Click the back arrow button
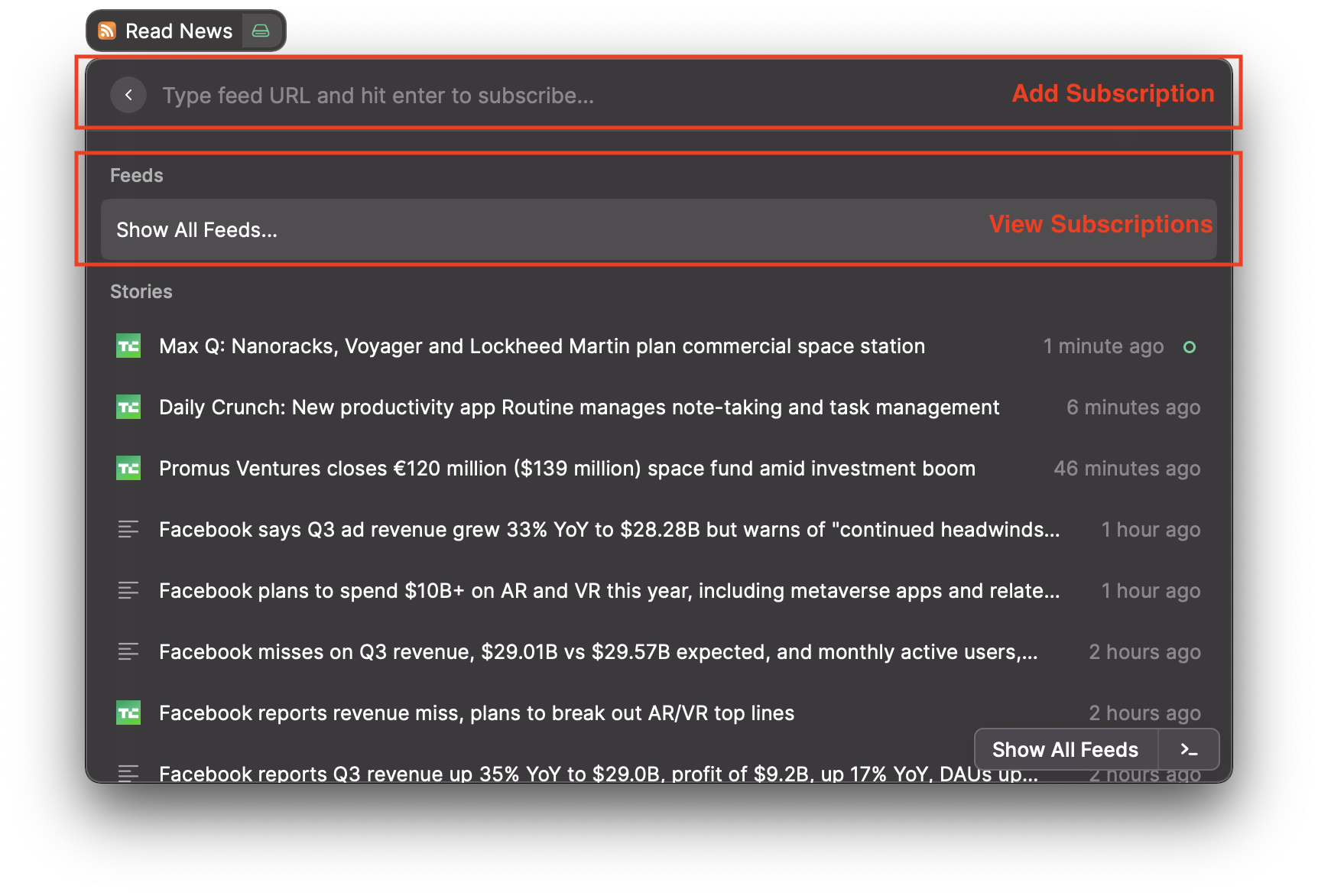Image resolution: width=1318 pixels, height=896 pixels. click(128, 95)
